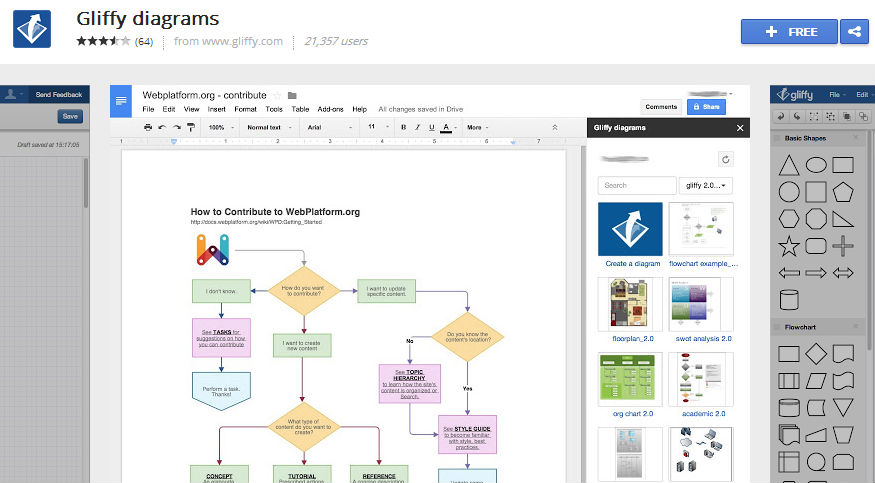
Task: Click the folder icon next to document title
Action: click(292, 95)
